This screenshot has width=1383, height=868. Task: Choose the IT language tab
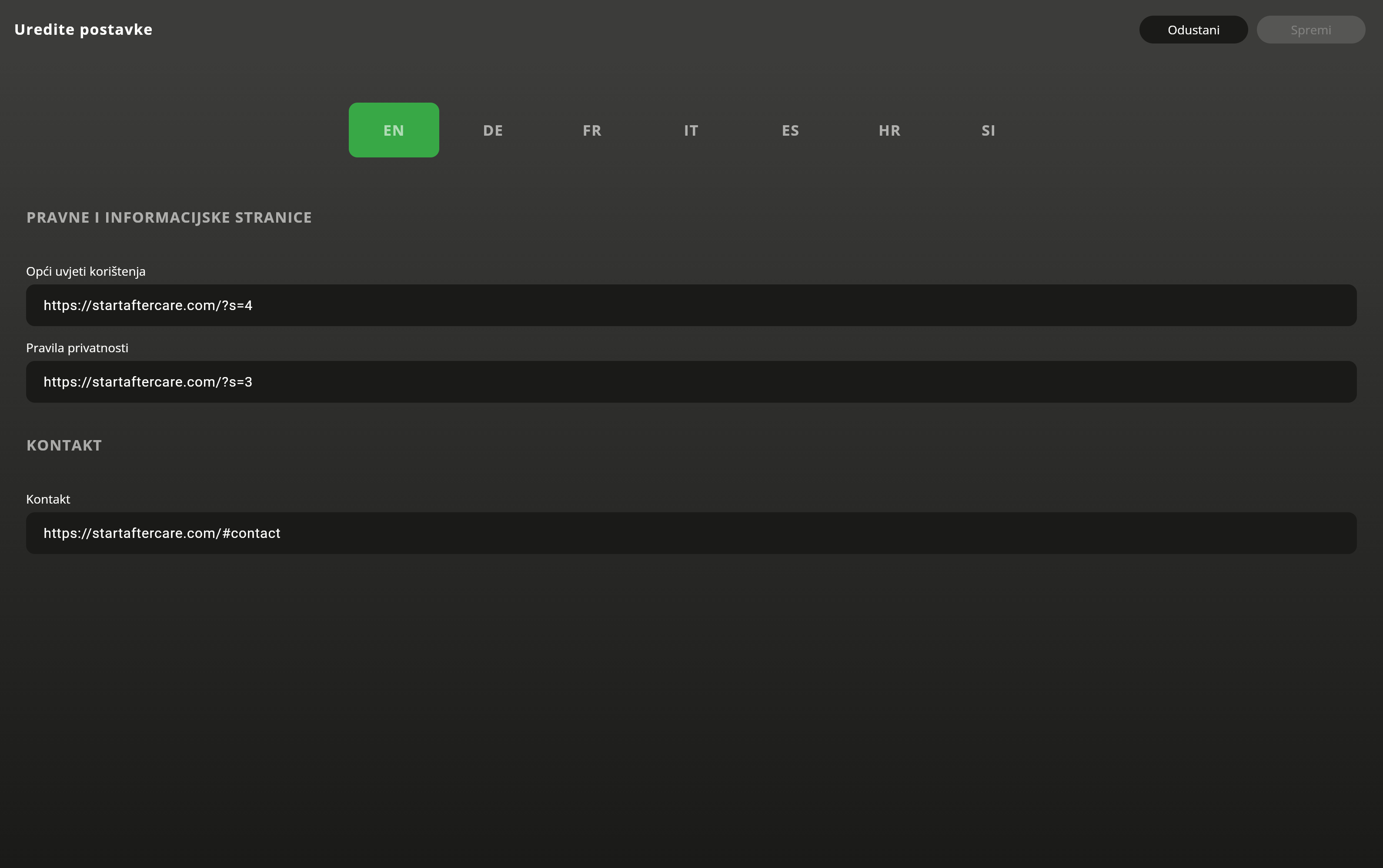pos(691,130)
